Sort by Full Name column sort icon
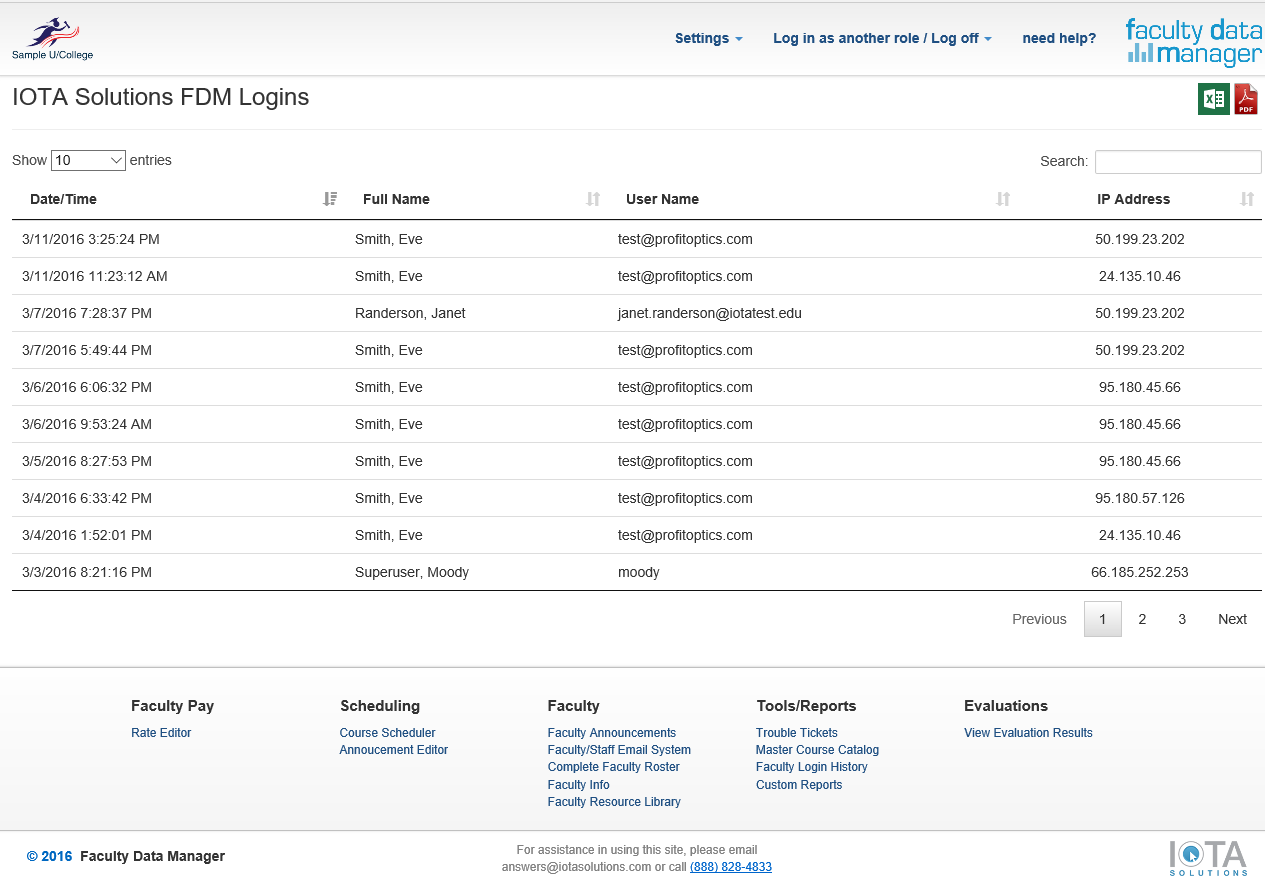This screenshot has height=893, width=1265. [593, 199]
